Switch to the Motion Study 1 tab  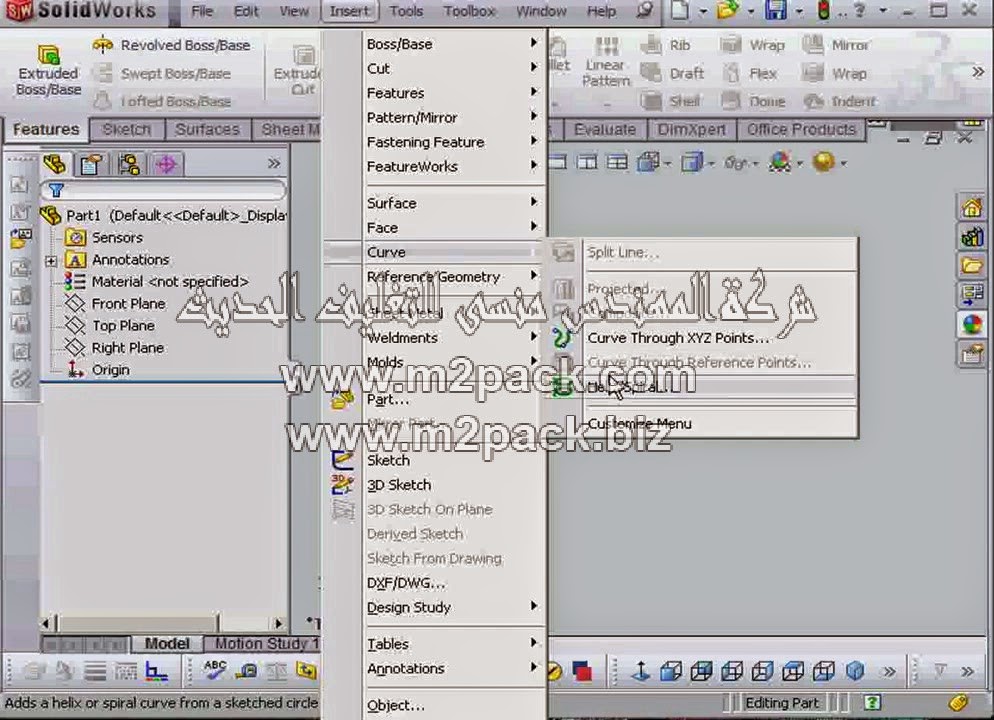pyautogui.click(x=265, y=644)
